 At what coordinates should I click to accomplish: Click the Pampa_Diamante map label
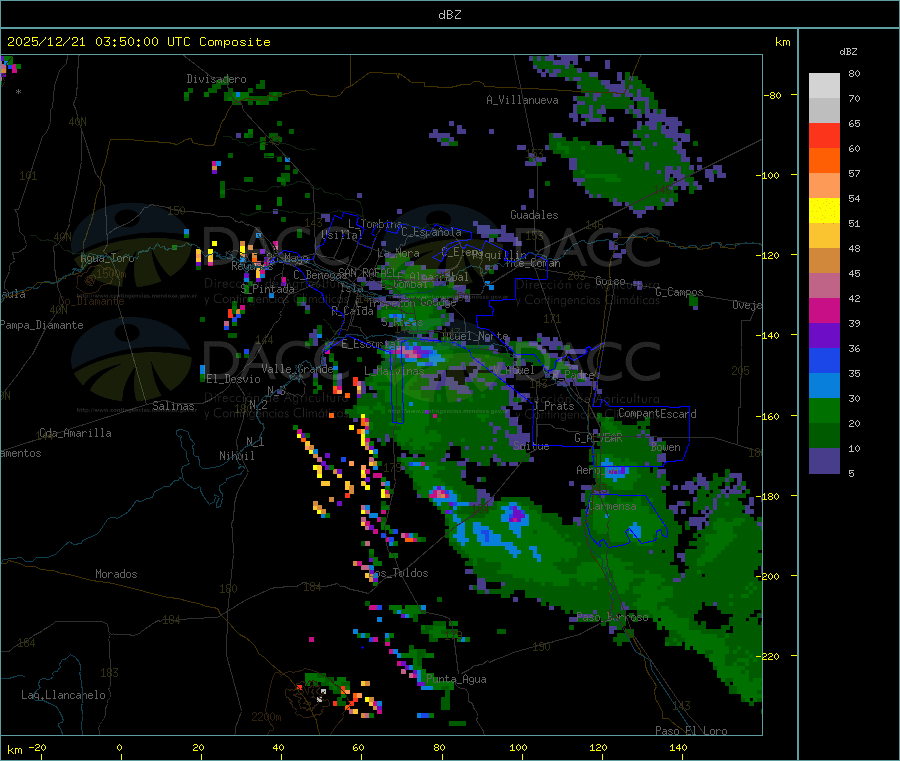pyautogui.click(x=42, y=325)
